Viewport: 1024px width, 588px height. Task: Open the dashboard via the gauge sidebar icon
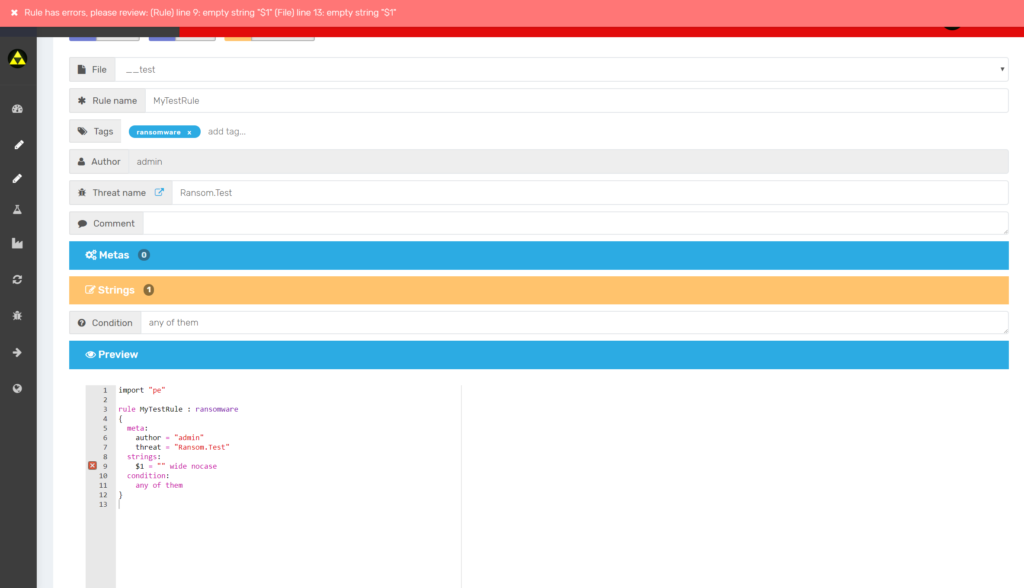click(16, 108)
